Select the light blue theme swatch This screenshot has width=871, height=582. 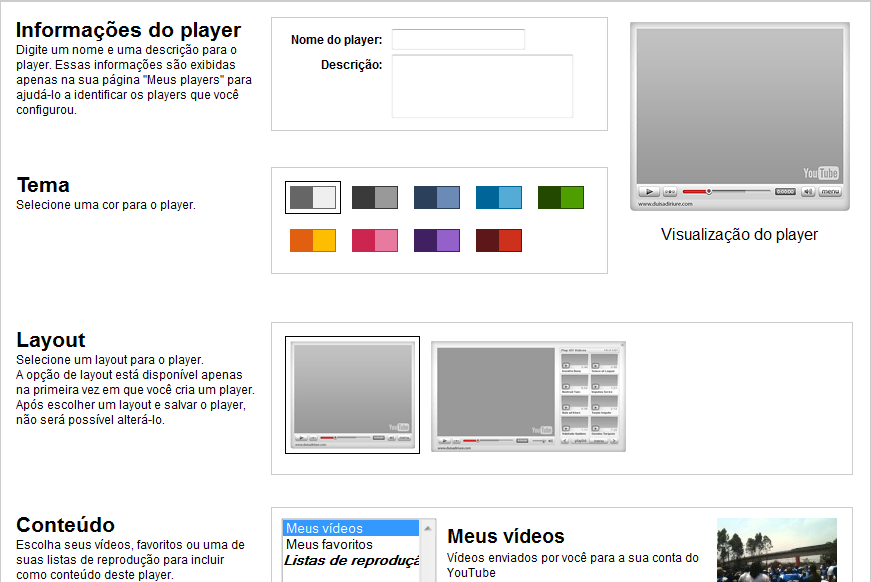499,198
